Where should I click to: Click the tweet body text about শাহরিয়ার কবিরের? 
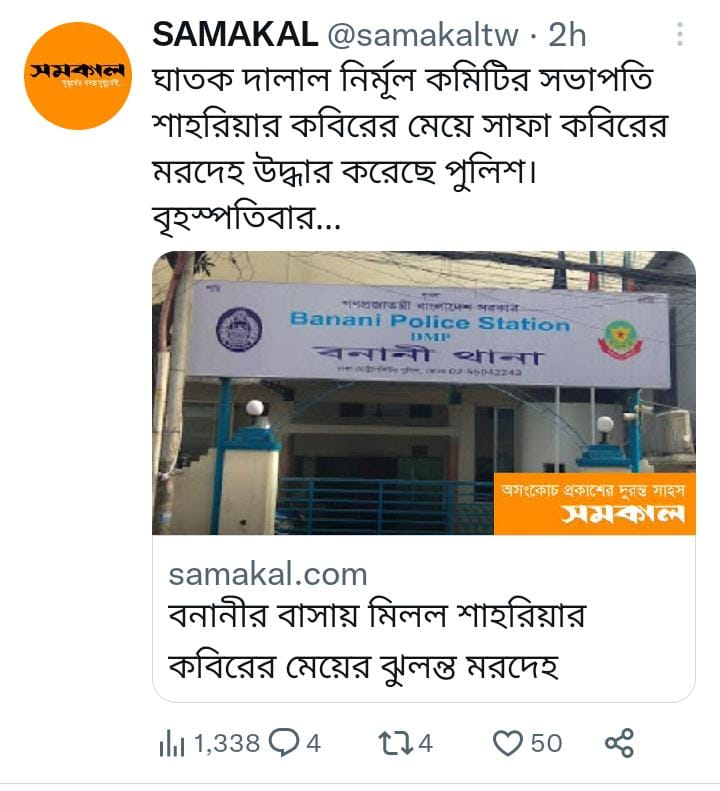(410, 126)
